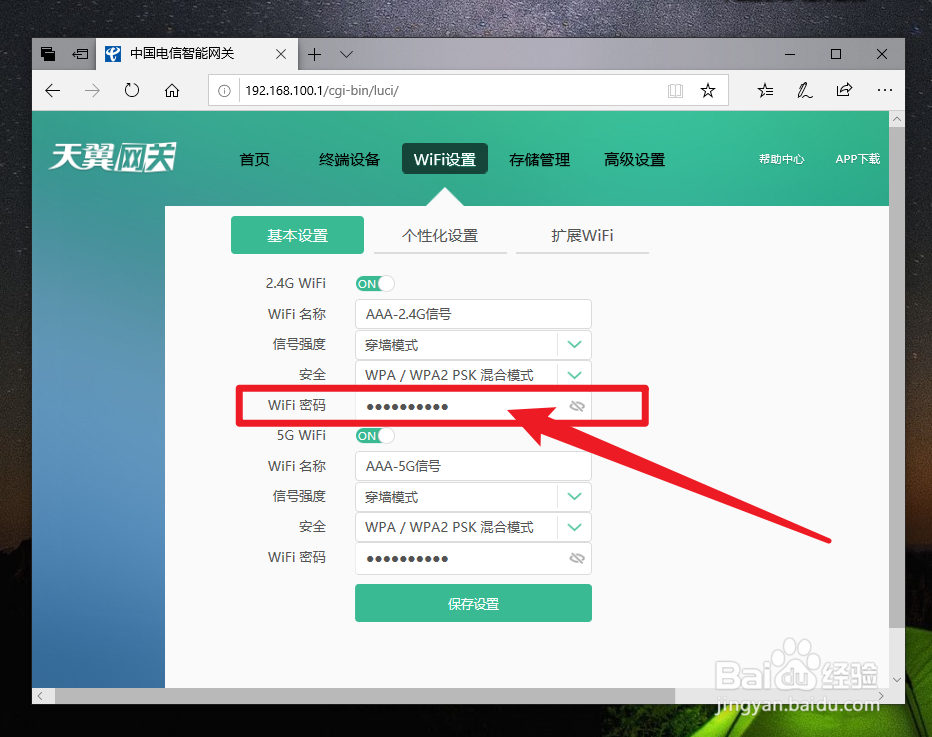This screenshot has width=932, height=737.
Task: Refresh the router admin page
Action: [131, 90]
